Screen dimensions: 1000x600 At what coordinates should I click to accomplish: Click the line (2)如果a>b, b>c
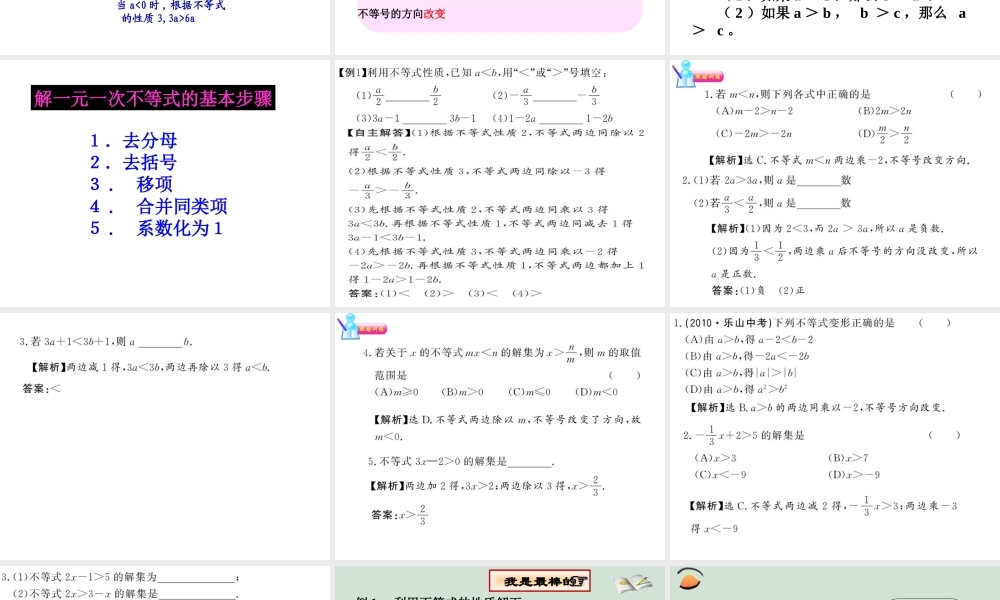[x=845, y=13]
